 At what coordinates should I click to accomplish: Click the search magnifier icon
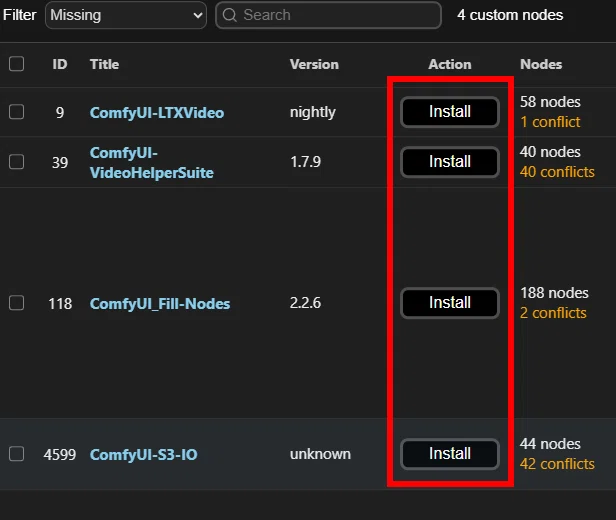click(229, 15)
